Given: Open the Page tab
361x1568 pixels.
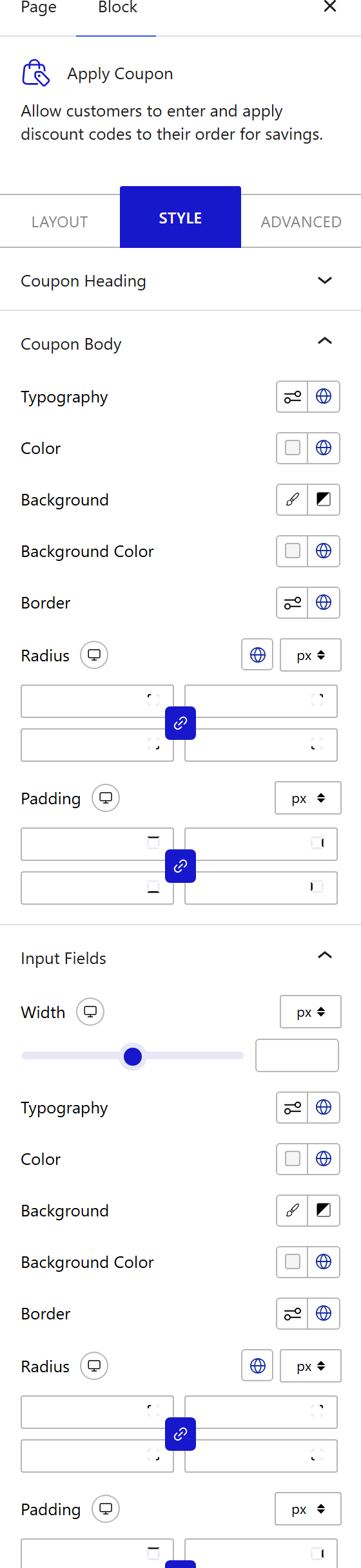Looking at the screenshot, I should click(x=39, y=8).
